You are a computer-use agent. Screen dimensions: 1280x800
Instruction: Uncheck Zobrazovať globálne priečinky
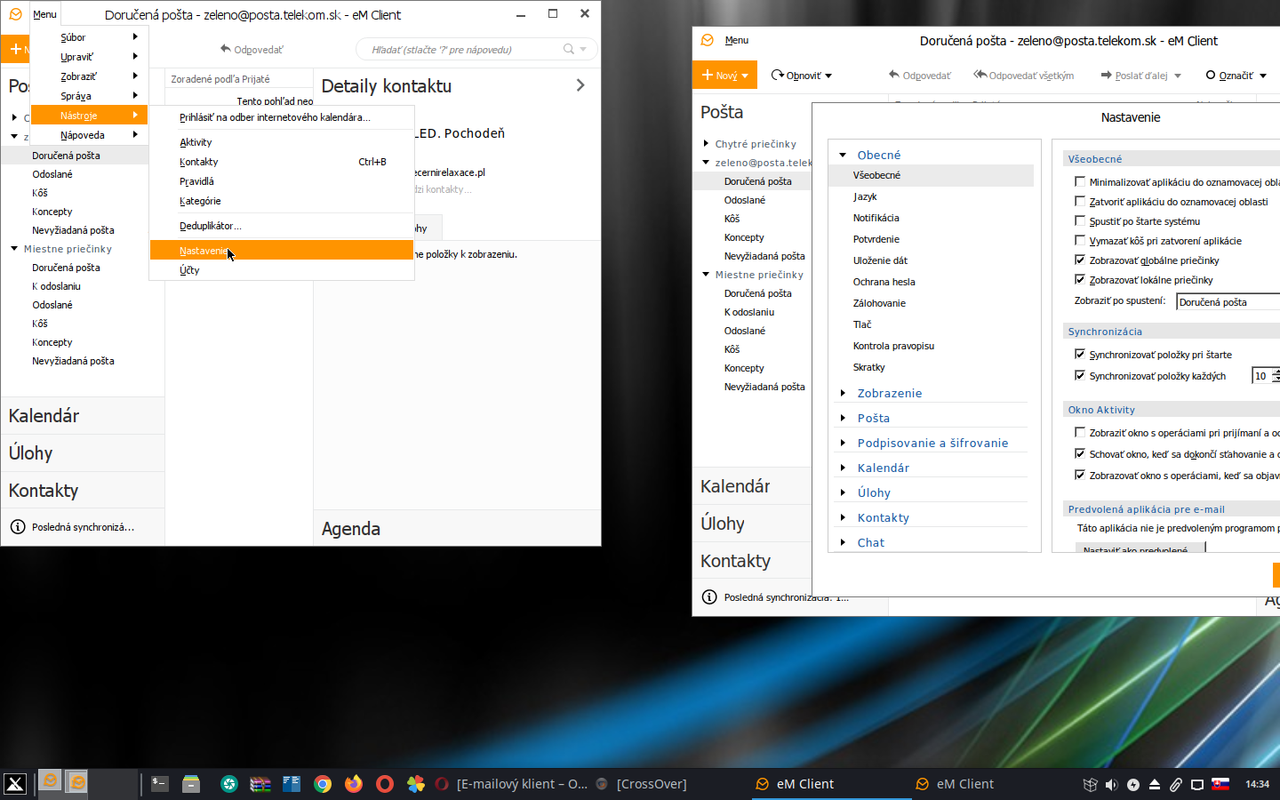[x=1080, y=260]
